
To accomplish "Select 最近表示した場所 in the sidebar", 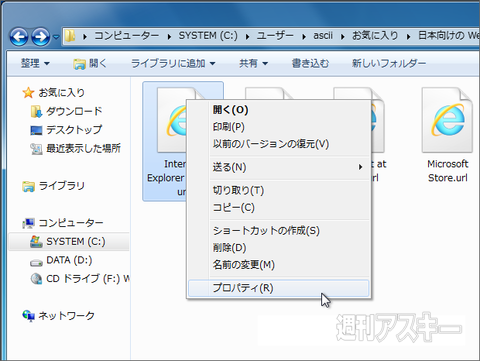I will pos(83,148).
